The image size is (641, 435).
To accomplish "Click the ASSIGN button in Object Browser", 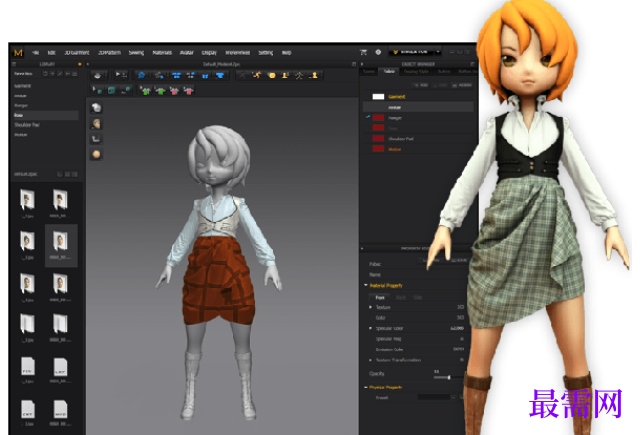I will pyautogui.click(x=462, y=85).
